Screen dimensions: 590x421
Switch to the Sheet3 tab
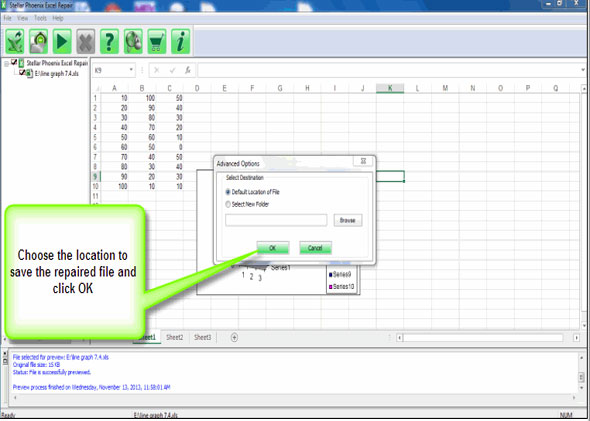202,337
